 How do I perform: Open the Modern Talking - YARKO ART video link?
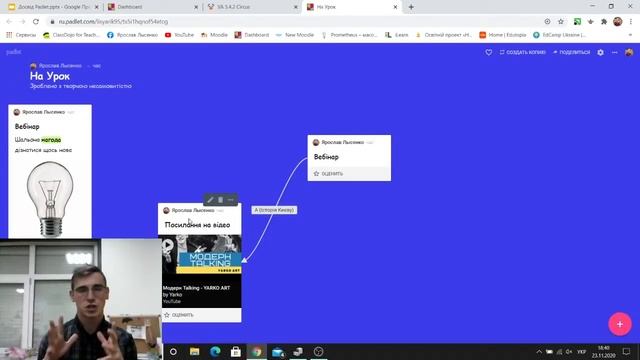pos(196,288)
